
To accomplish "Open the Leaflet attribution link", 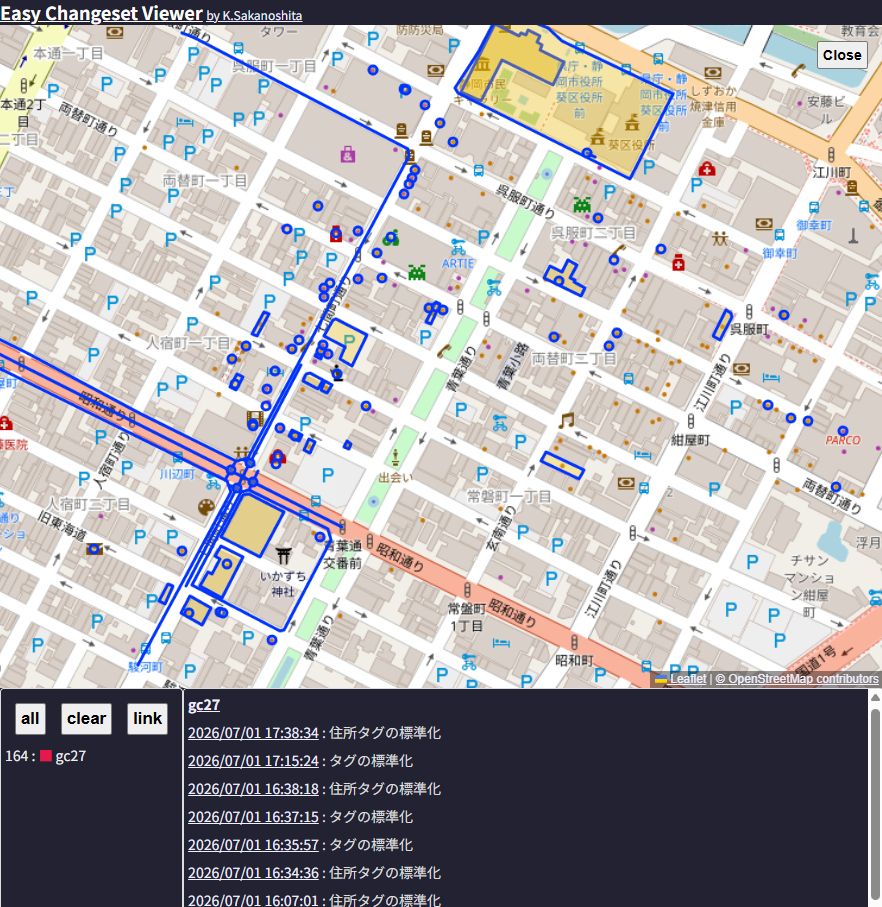I will pos(688,679).
